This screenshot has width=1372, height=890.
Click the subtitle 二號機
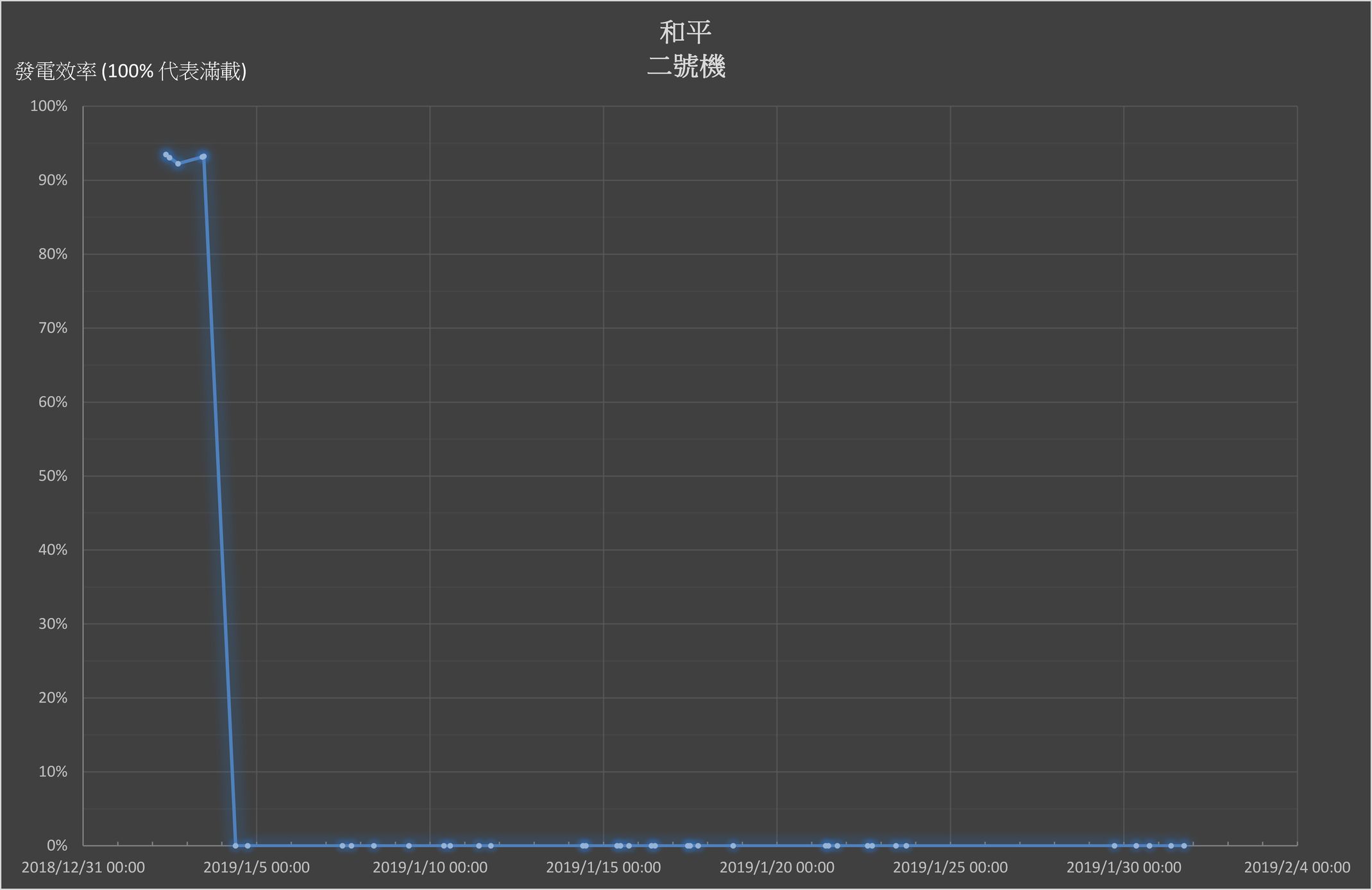point(686,67)
